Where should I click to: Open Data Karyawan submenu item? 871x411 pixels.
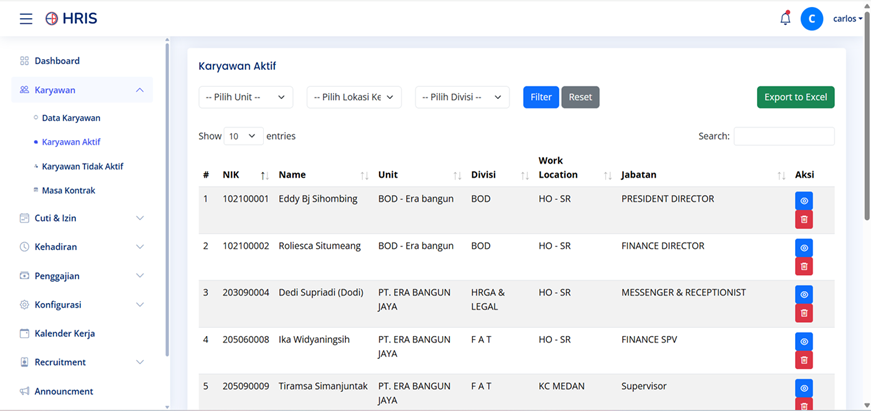coord(71,118)
